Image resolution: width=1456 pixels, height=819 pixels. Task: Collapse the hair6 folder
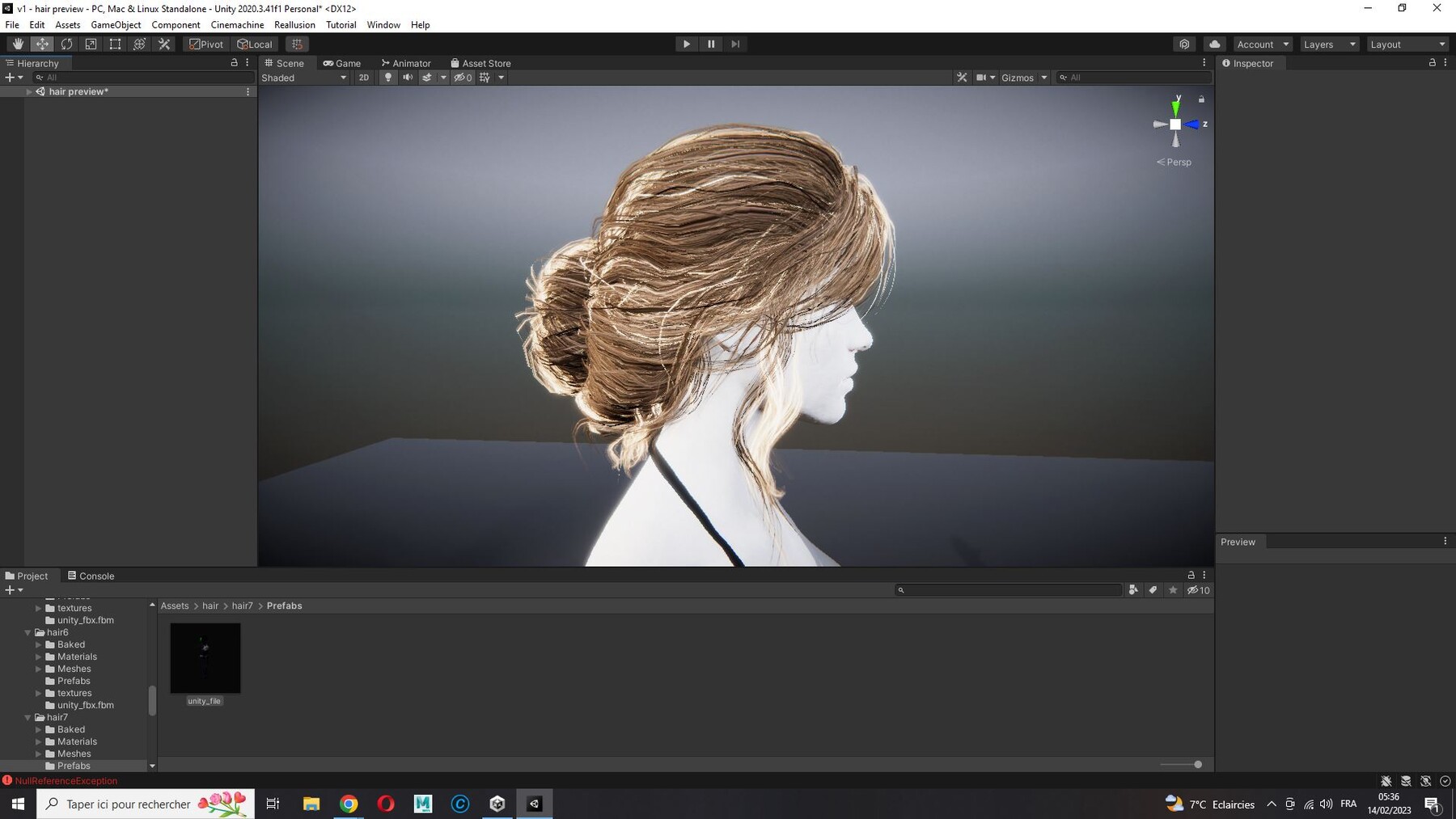[28, 632]
